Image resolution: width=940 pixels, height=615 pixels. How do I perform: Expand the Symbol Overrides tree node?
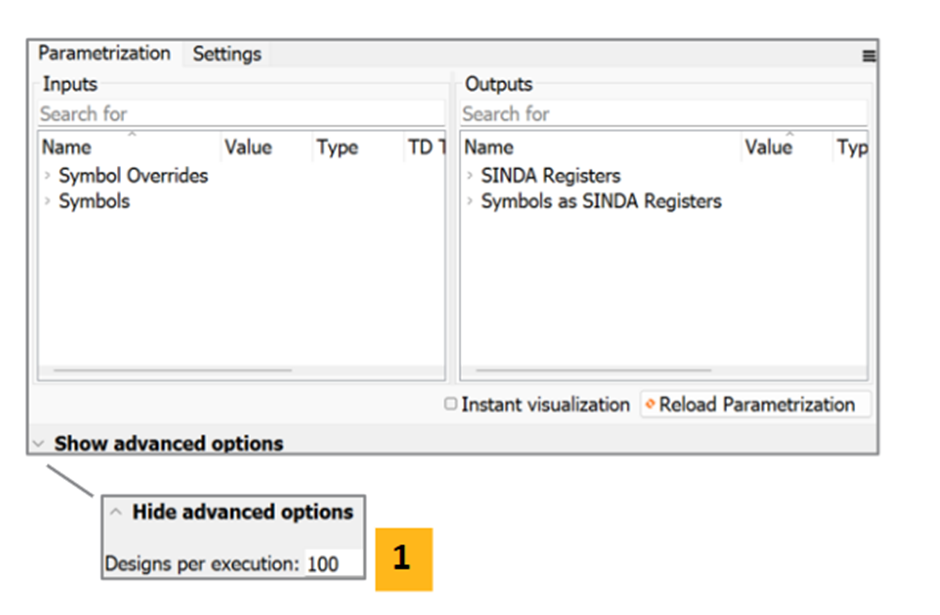point(47,176)
